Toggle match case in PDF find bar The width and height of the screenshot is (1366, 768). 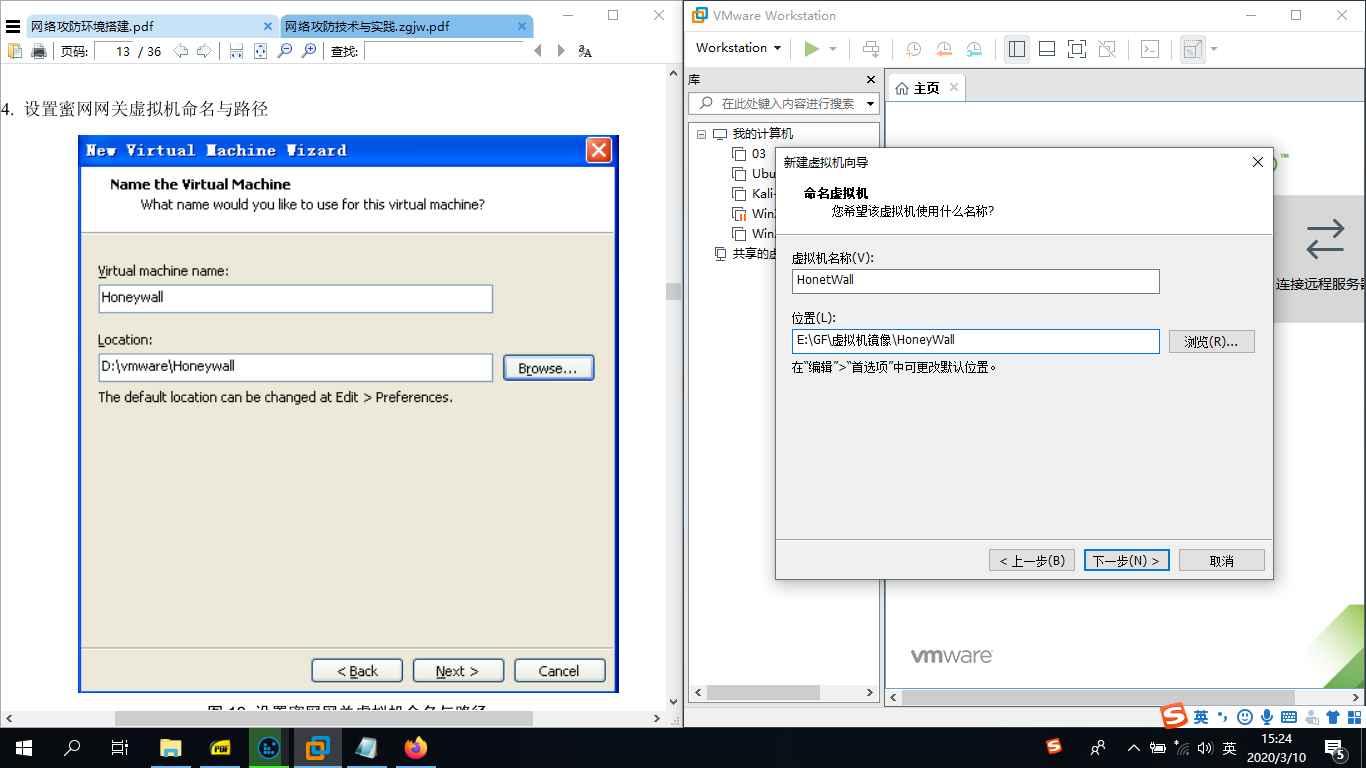coord(586,51)
